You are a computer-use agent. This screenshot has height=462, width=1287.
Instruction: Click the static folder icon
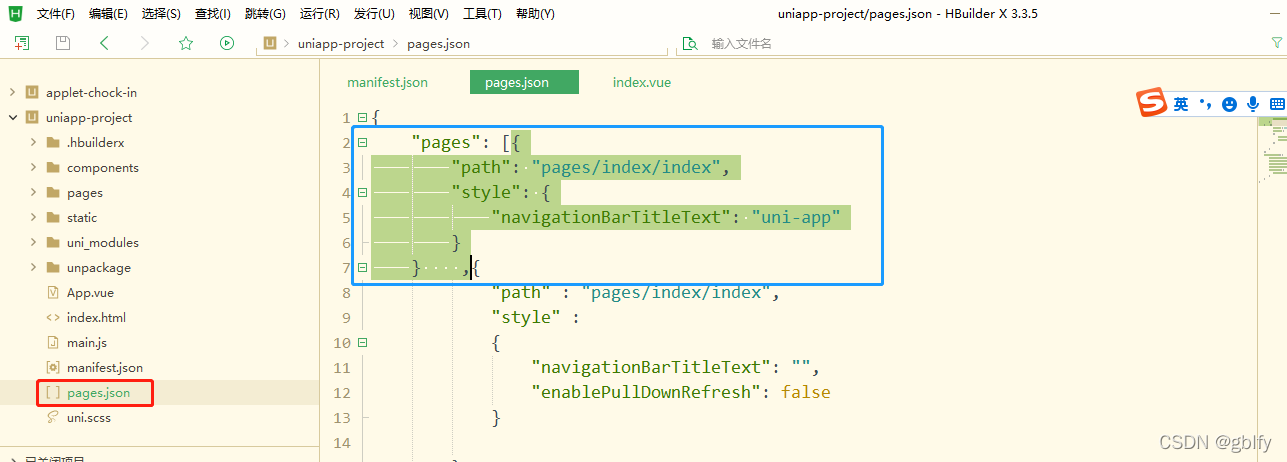(53, 218)
